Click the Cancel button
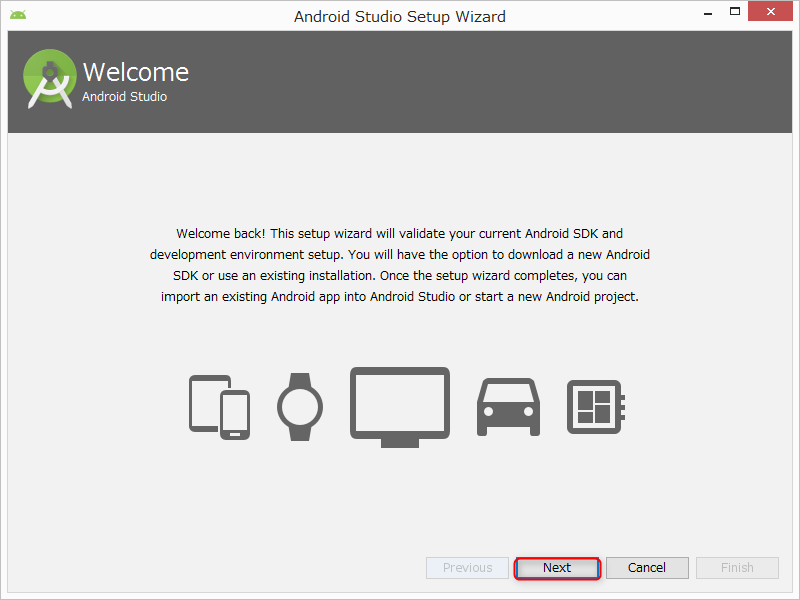 tap(647, 568)
